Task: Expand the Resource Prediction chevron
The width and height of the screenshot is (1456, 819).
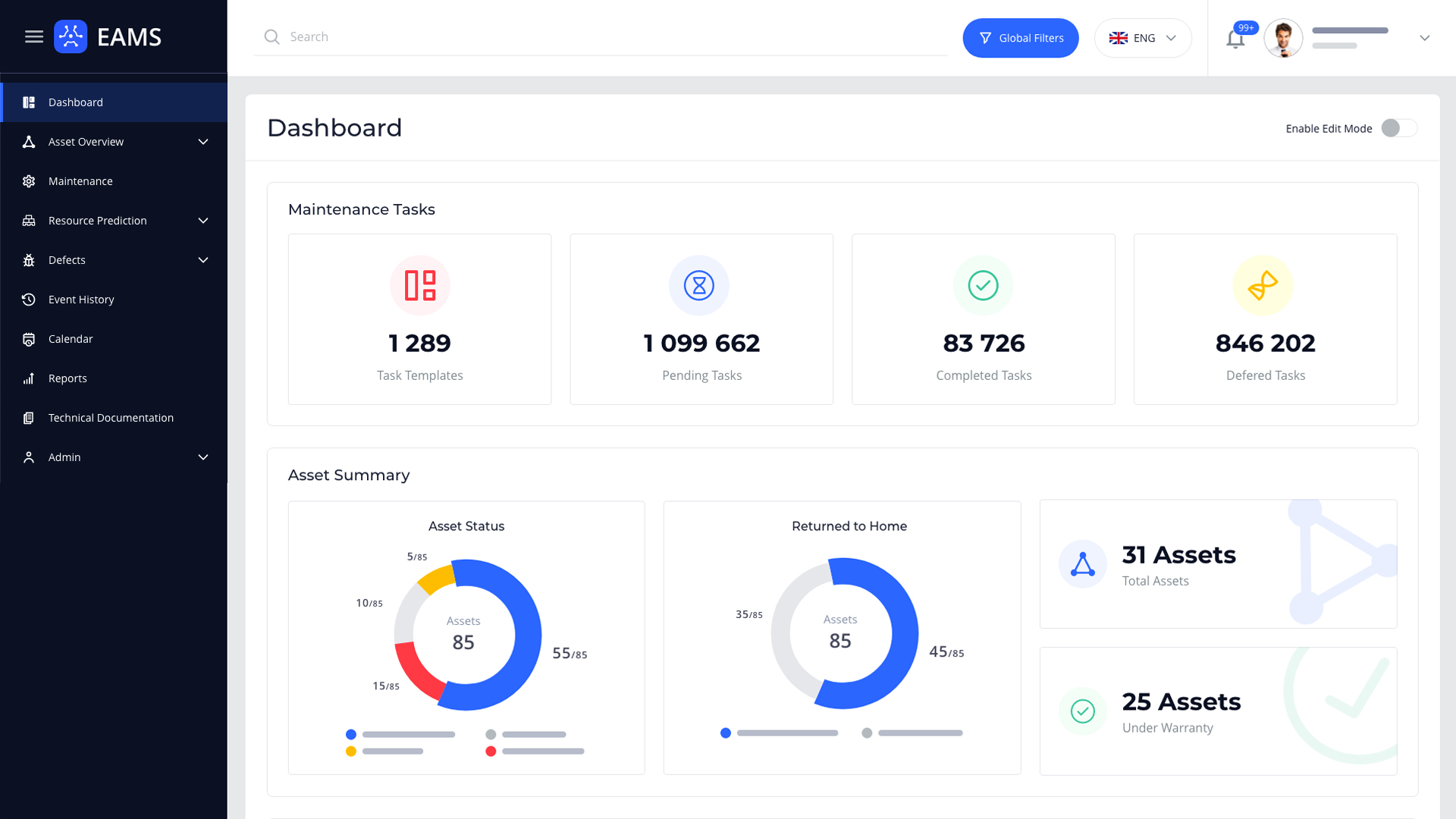Action: (x=203, y=221)
